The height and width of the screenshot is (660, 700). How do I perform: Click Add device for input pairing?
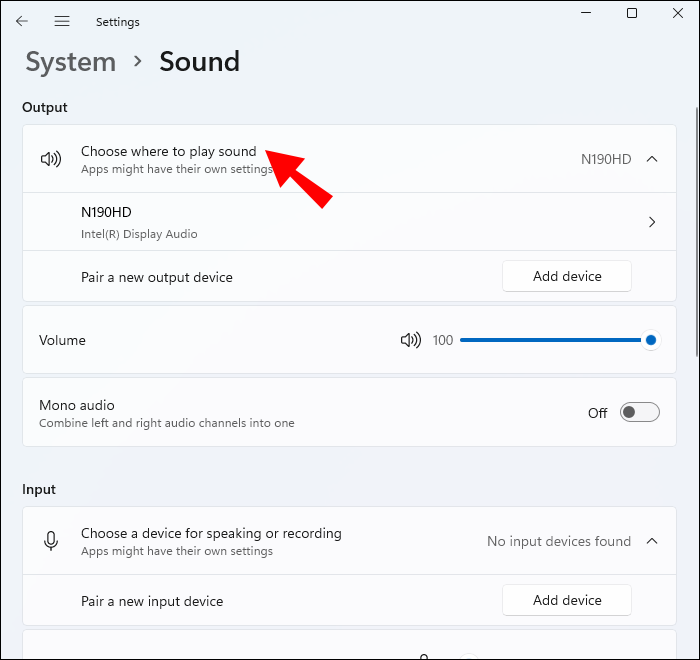567,601
